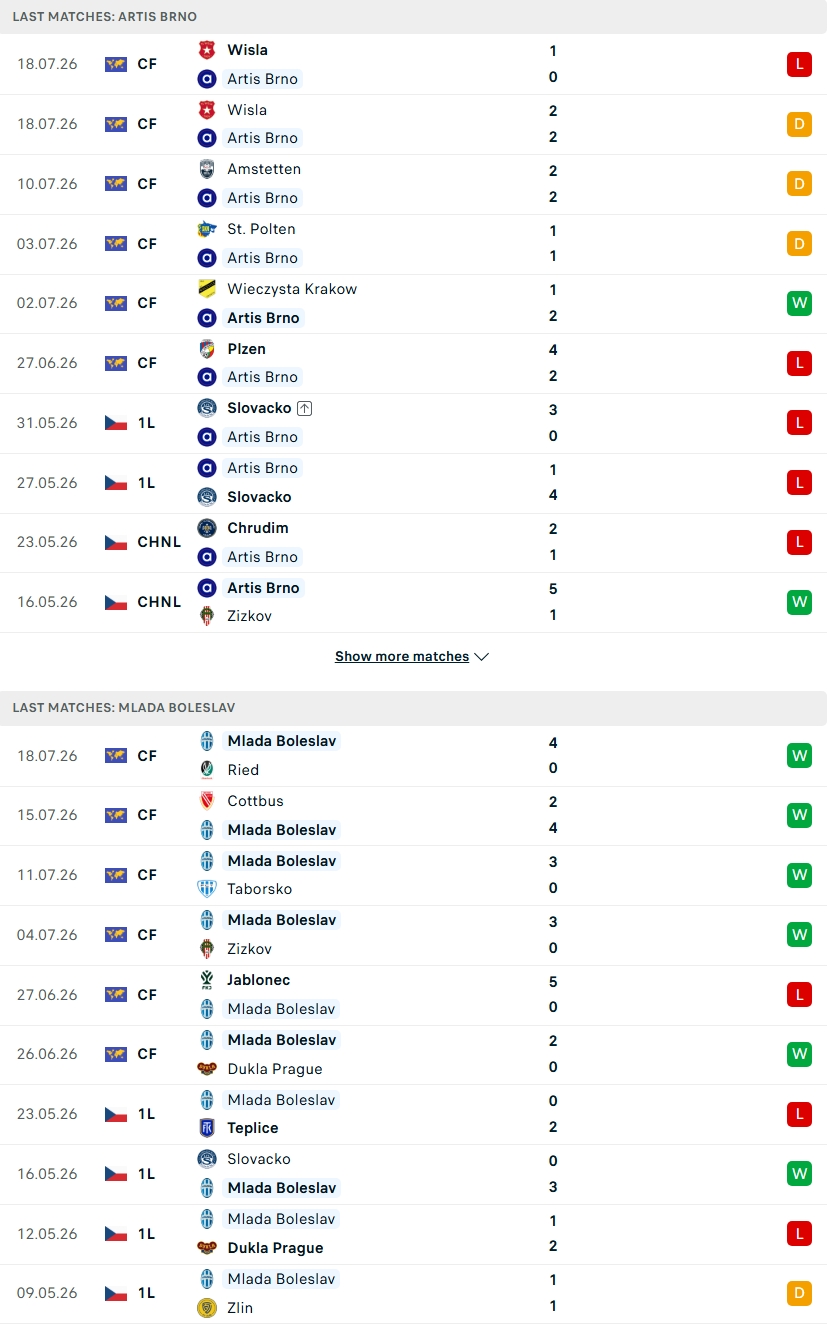Click the Wieczysta Krakow club crest
Viewport: 828px width, 1324px height.
207,289
